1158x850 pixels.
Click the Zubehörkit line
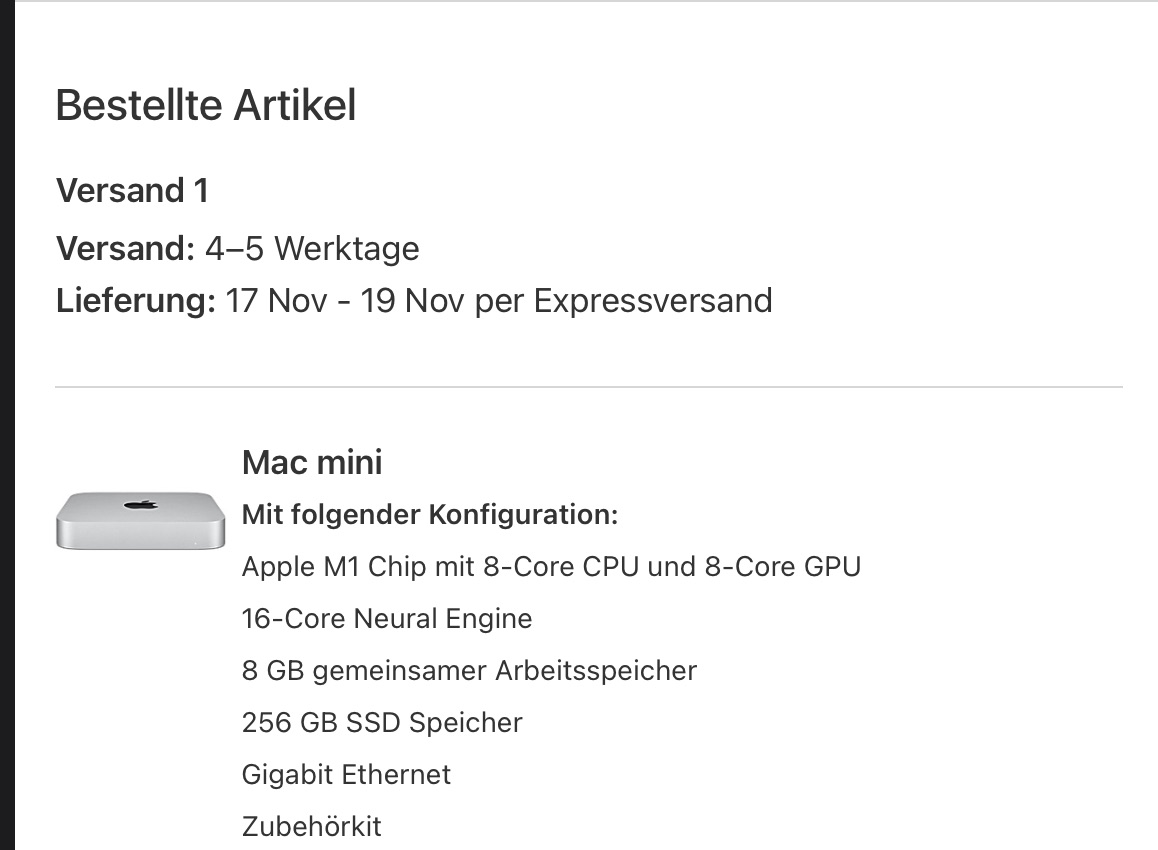(312, 826)
